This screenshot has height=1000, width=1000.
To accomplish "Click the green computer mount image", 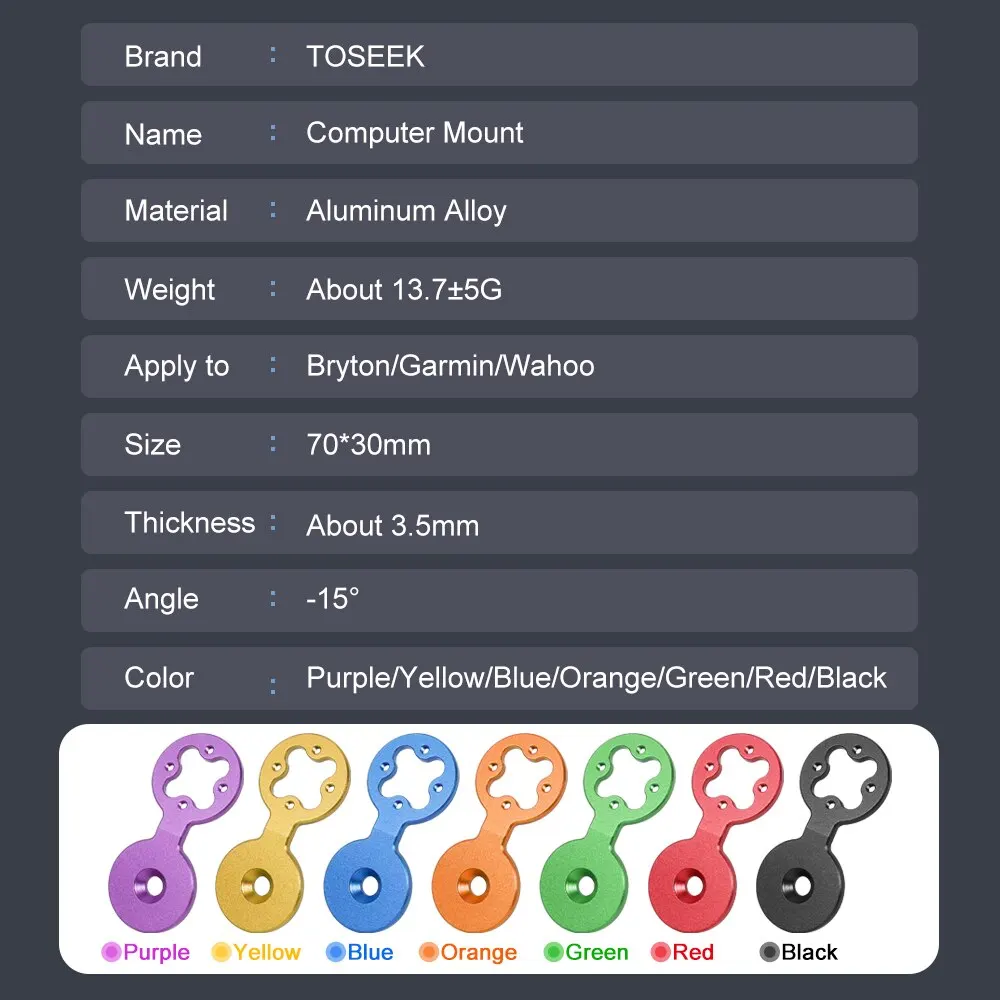I will tap(607, 832).
